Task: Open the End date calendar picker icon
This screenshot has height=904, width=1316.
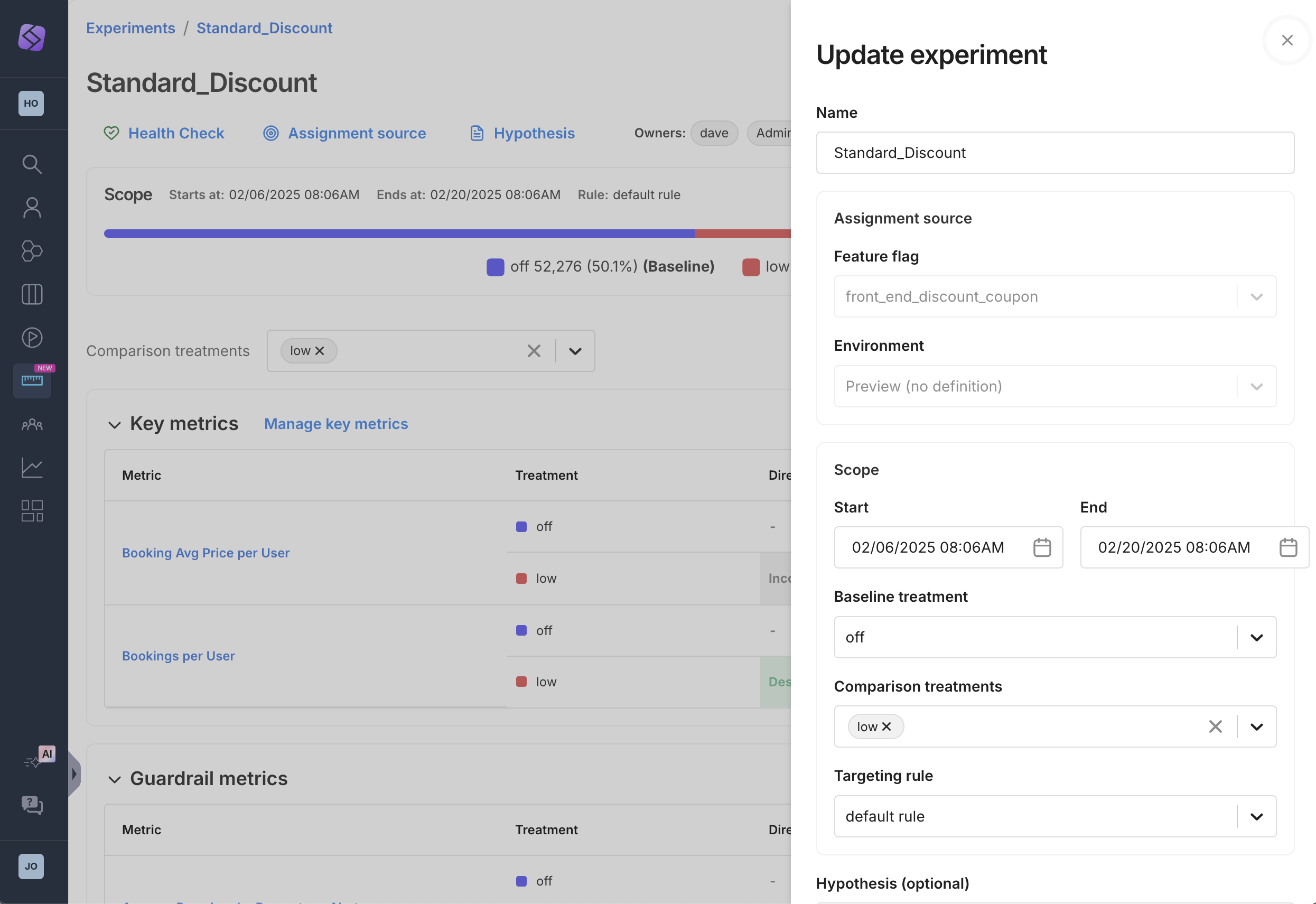Action: point(1287,548)
